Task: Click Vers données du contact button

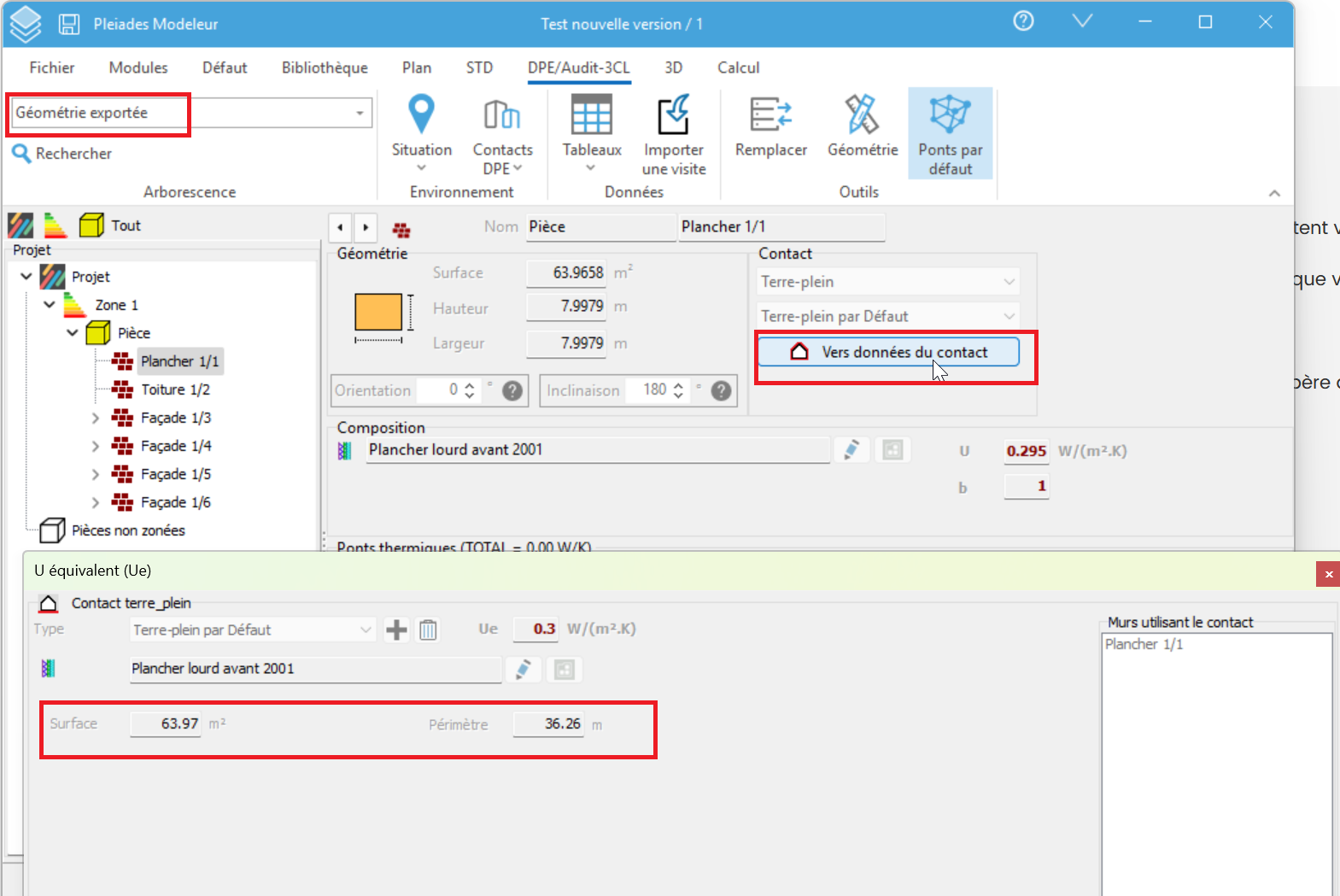Action: pyautogui.click(x=888, y=352)
